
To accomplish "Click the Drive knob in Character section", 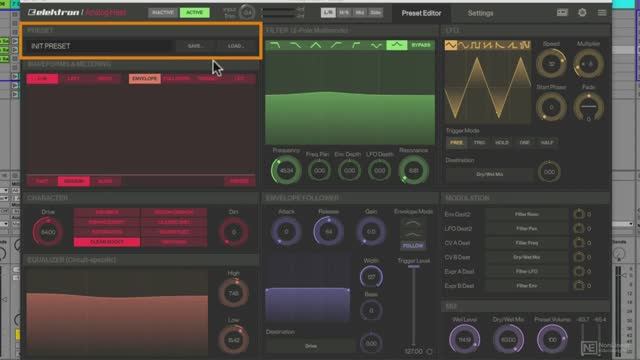I will point(48,232).
